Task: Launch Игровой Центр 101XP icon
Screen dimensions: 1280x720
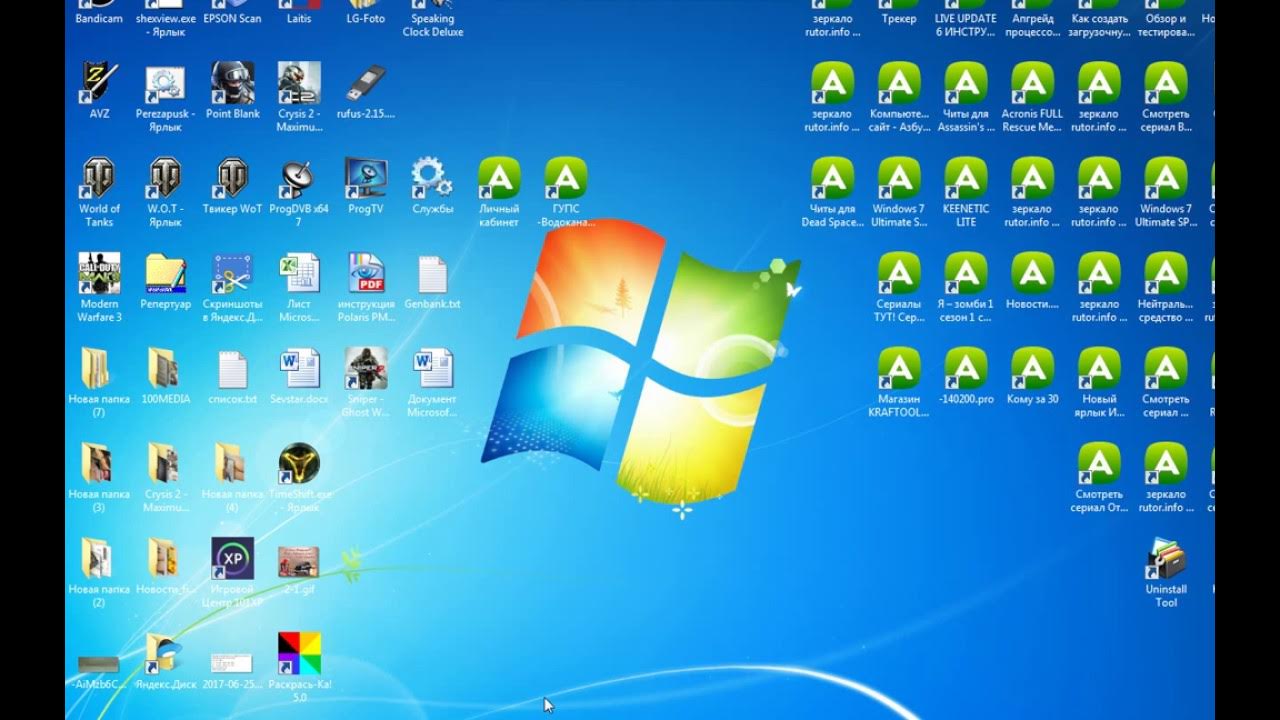Action: point(232,558)
